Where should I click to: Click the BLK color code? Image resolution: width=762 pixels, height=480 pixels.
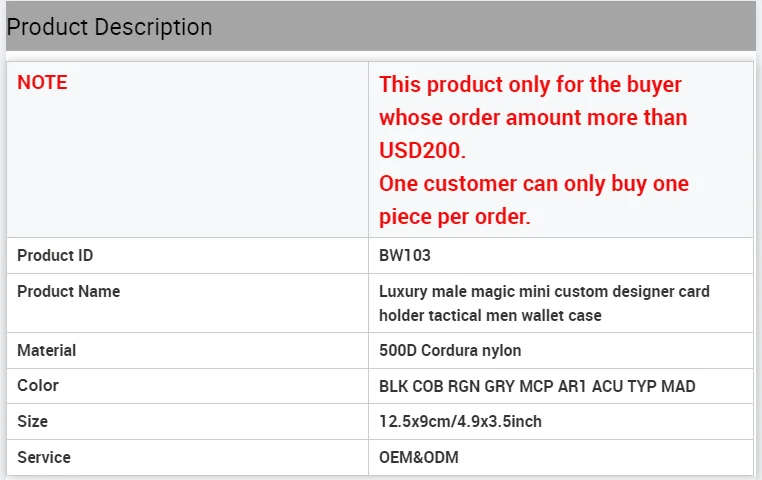click(395, 386)
